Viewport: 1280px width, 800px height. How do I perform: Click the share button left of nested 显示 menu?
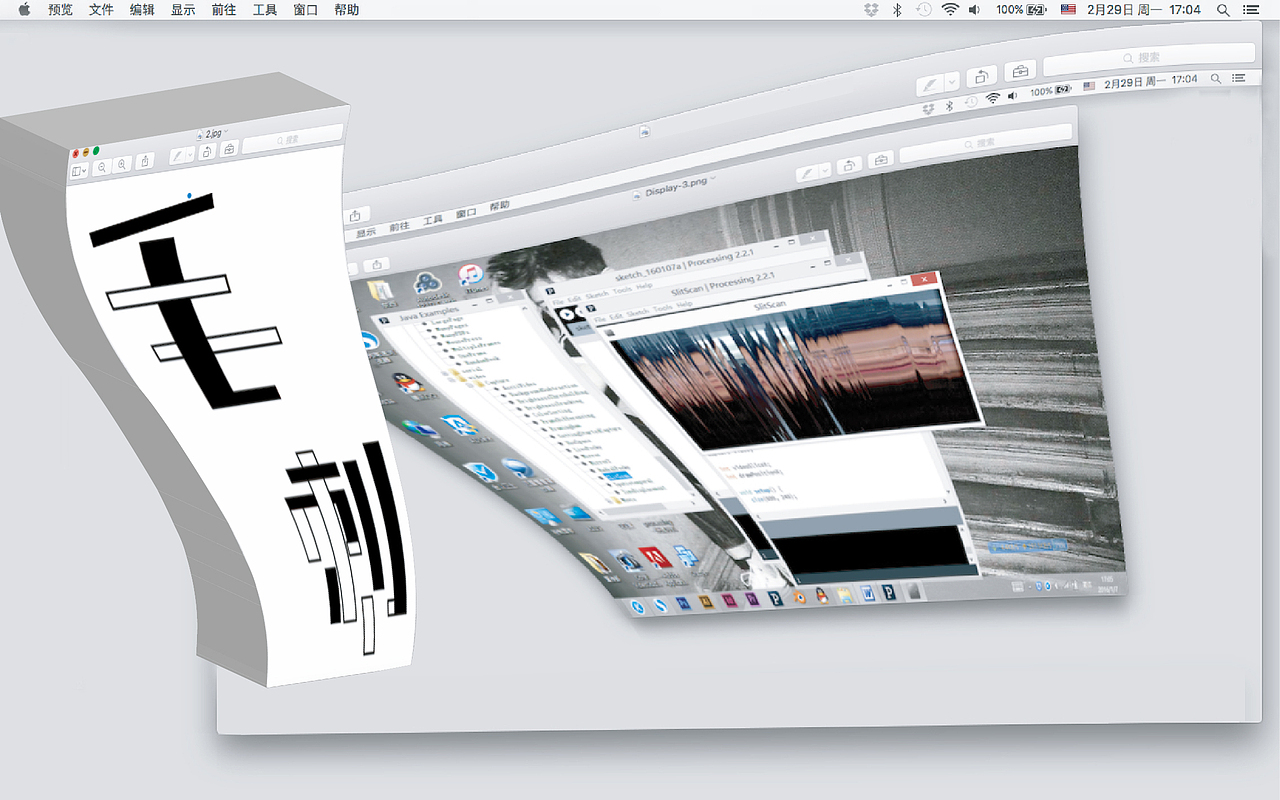coord(357,215)
